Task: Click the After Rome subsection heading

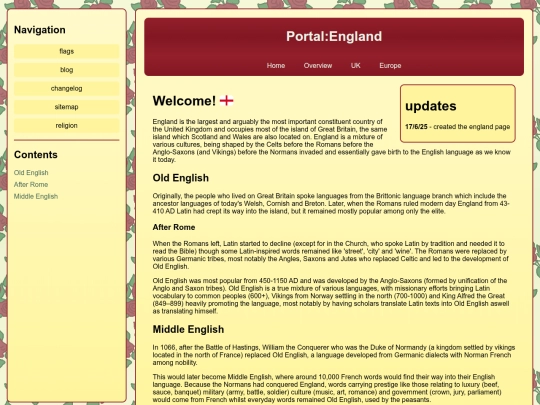Action: click(174, 227)
